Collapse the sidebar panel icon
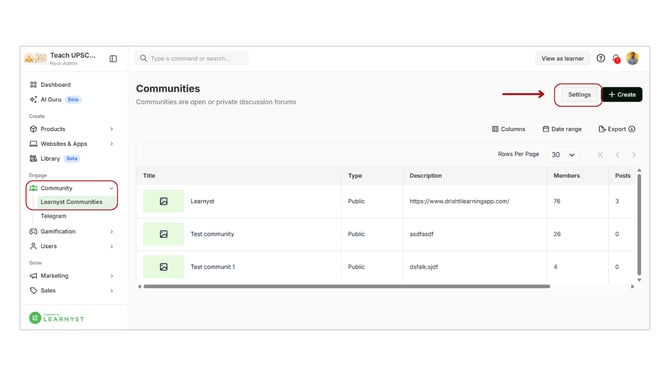This screenshot has width=670, height=376. coord(113,59)
